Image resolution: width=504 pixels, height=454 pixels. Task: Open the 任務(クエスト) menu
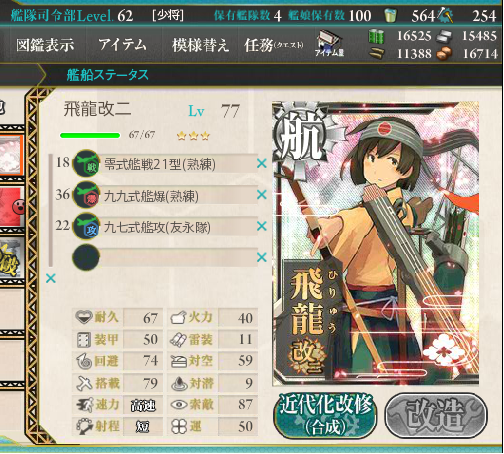point(274,45)
